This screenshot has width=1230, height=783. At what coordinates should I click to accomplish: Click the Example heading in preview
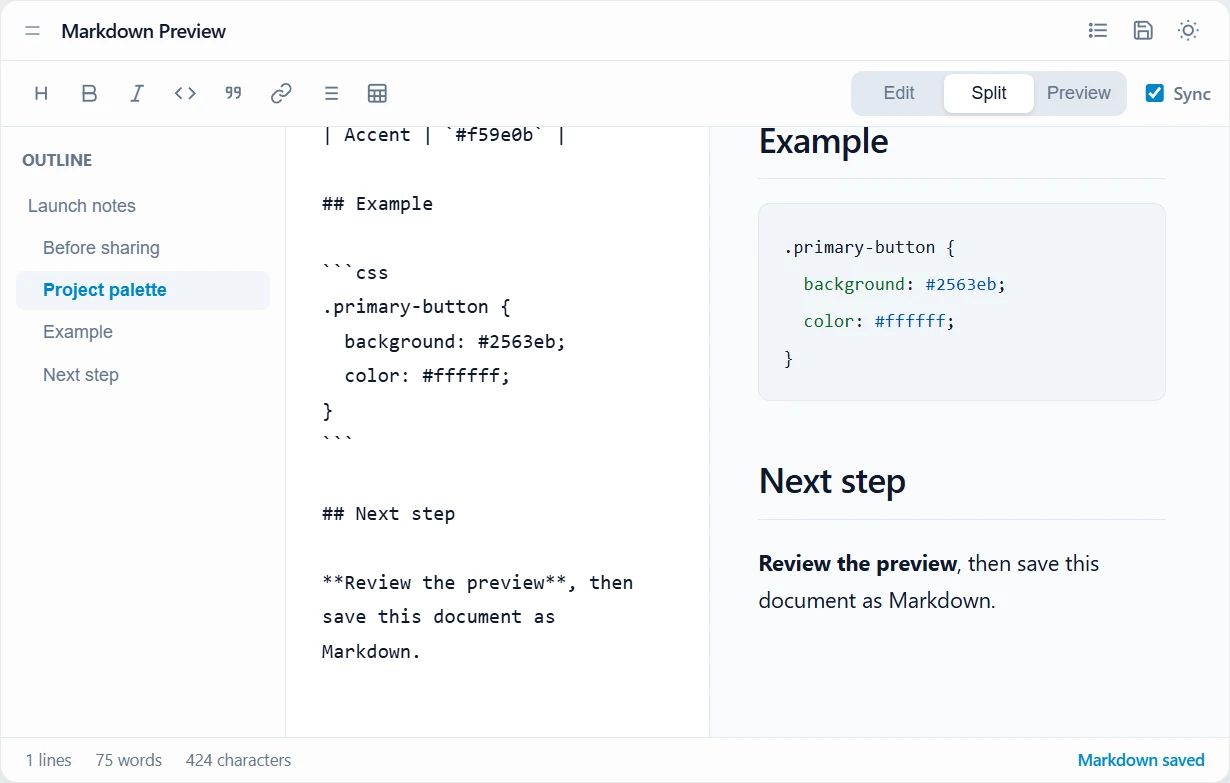[823, 141]
